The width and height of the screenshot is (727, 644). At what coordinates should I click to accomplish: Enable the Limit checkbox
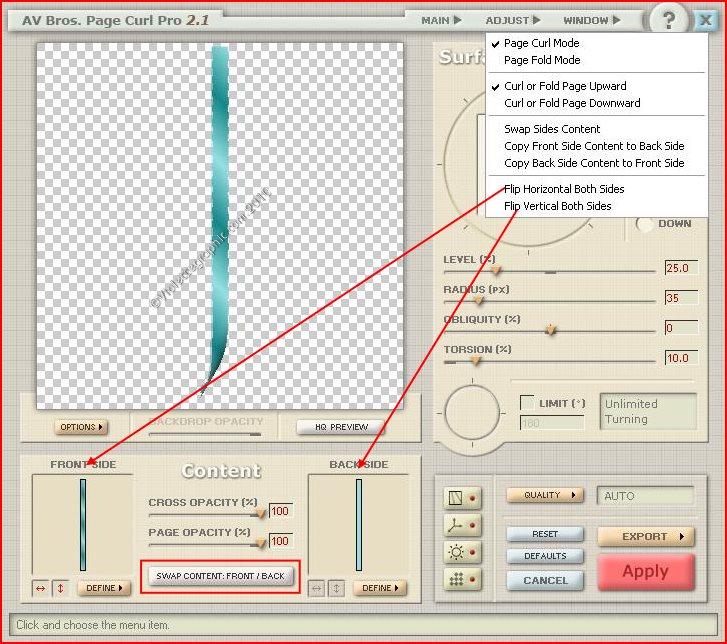[x=527, y=402]
